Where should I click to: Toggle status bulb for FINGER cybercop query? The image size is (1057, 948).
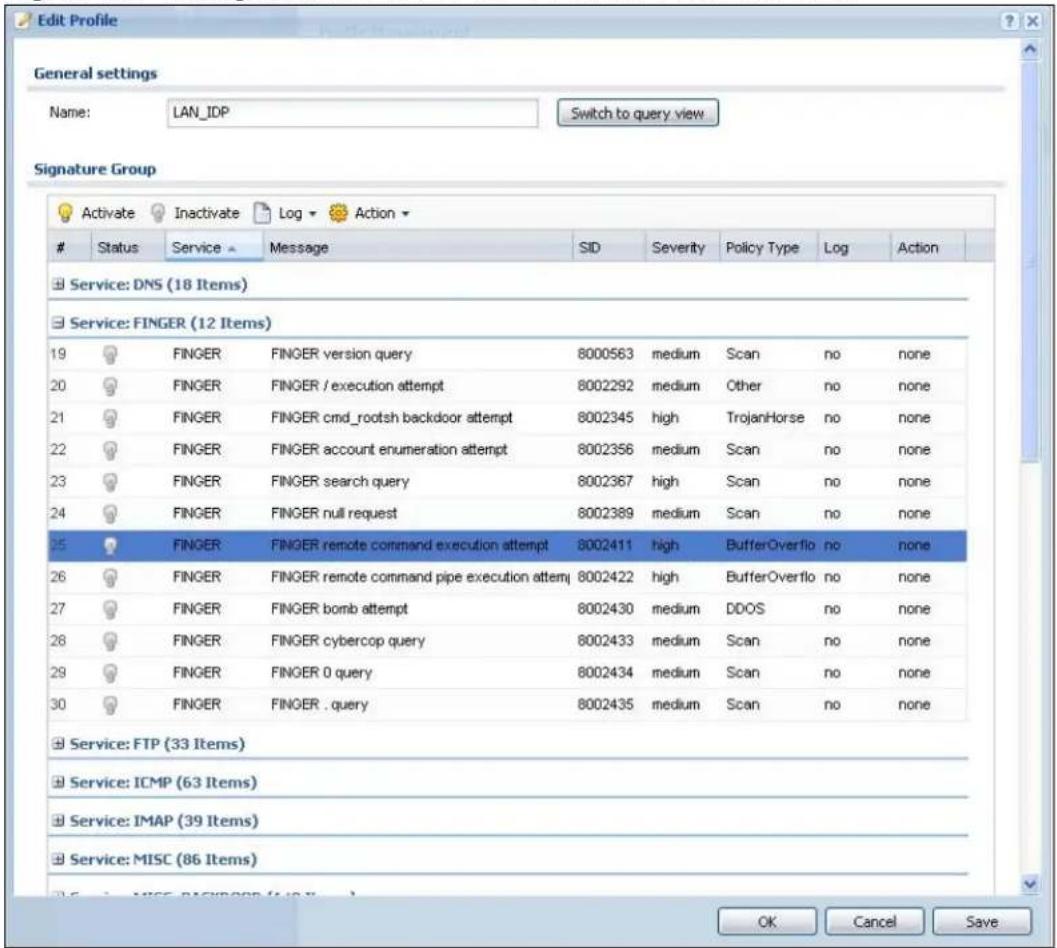(110, 641)
